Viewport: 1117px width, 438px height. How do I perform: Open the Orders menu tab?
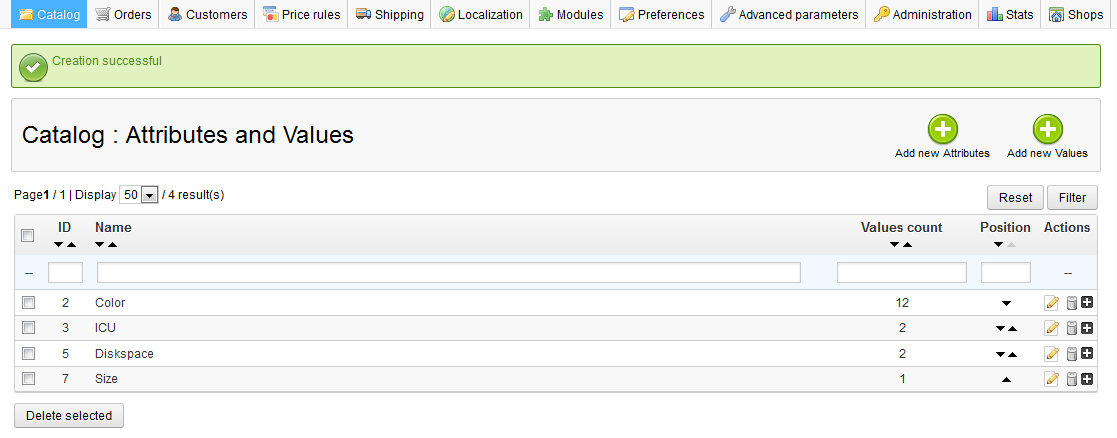pos(124,15)
